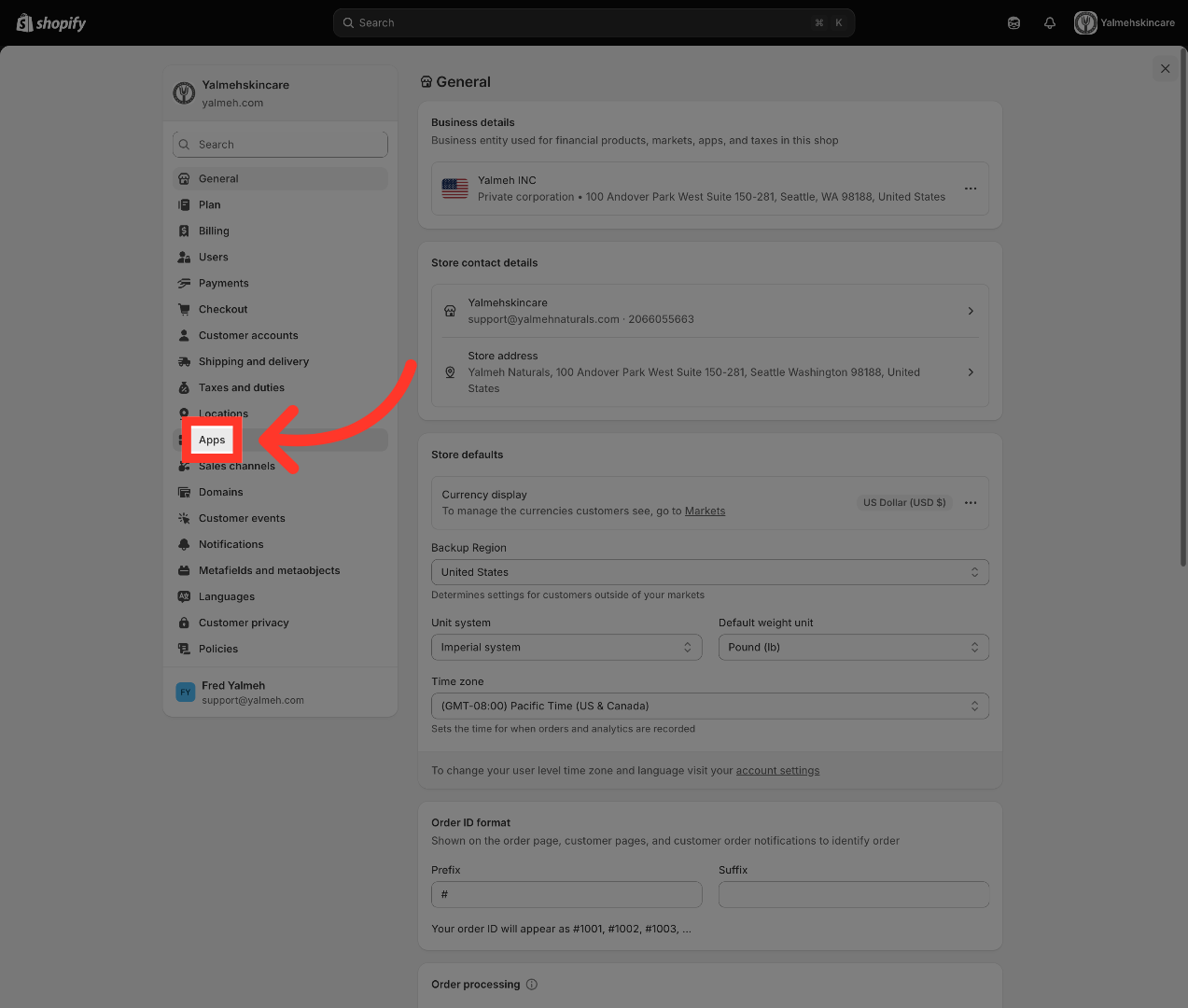Open the Languages settings

tap(280, 596)
